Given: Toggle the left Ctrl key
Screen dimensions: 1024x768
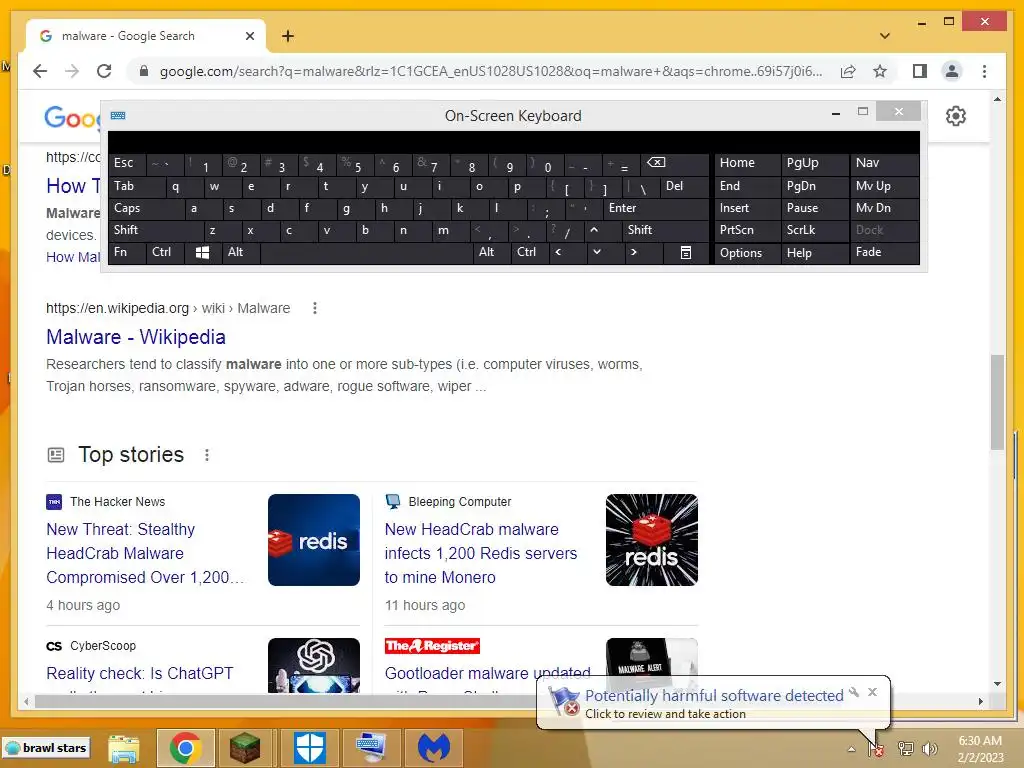Looking at the screenshot, I should pos(165,252).
